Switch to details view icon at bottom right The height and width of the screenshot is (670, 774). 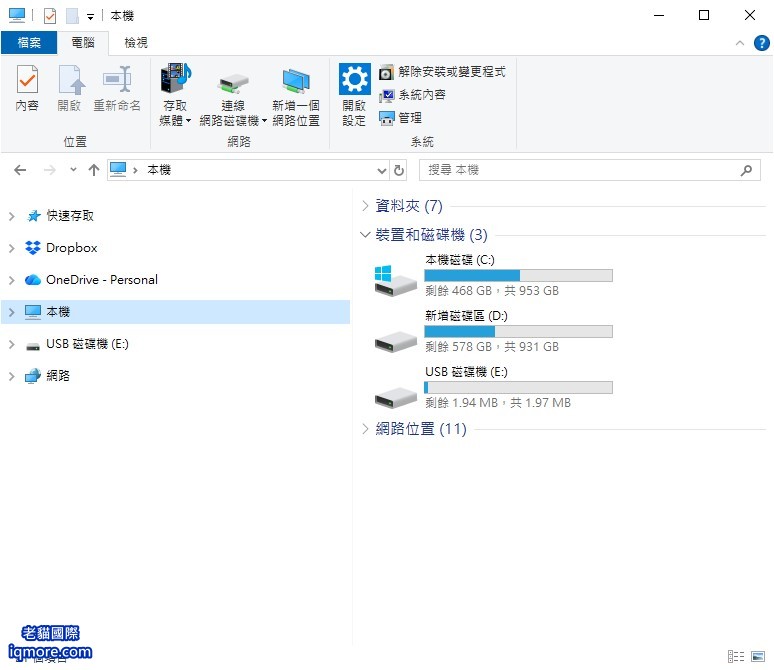coord(735,656)
